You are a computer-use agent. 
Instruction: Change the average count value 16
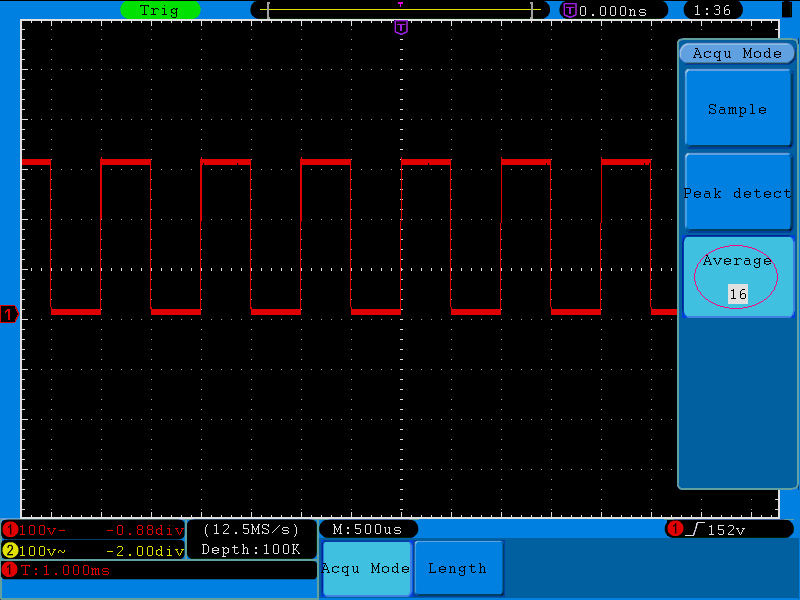pyautogui.click(x=738, y=294)
